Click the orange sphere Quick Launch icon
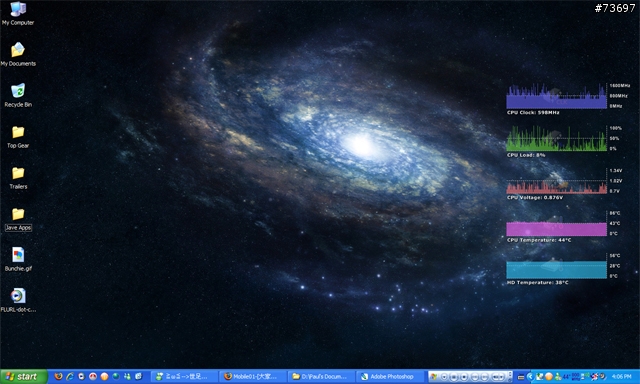 104,376
